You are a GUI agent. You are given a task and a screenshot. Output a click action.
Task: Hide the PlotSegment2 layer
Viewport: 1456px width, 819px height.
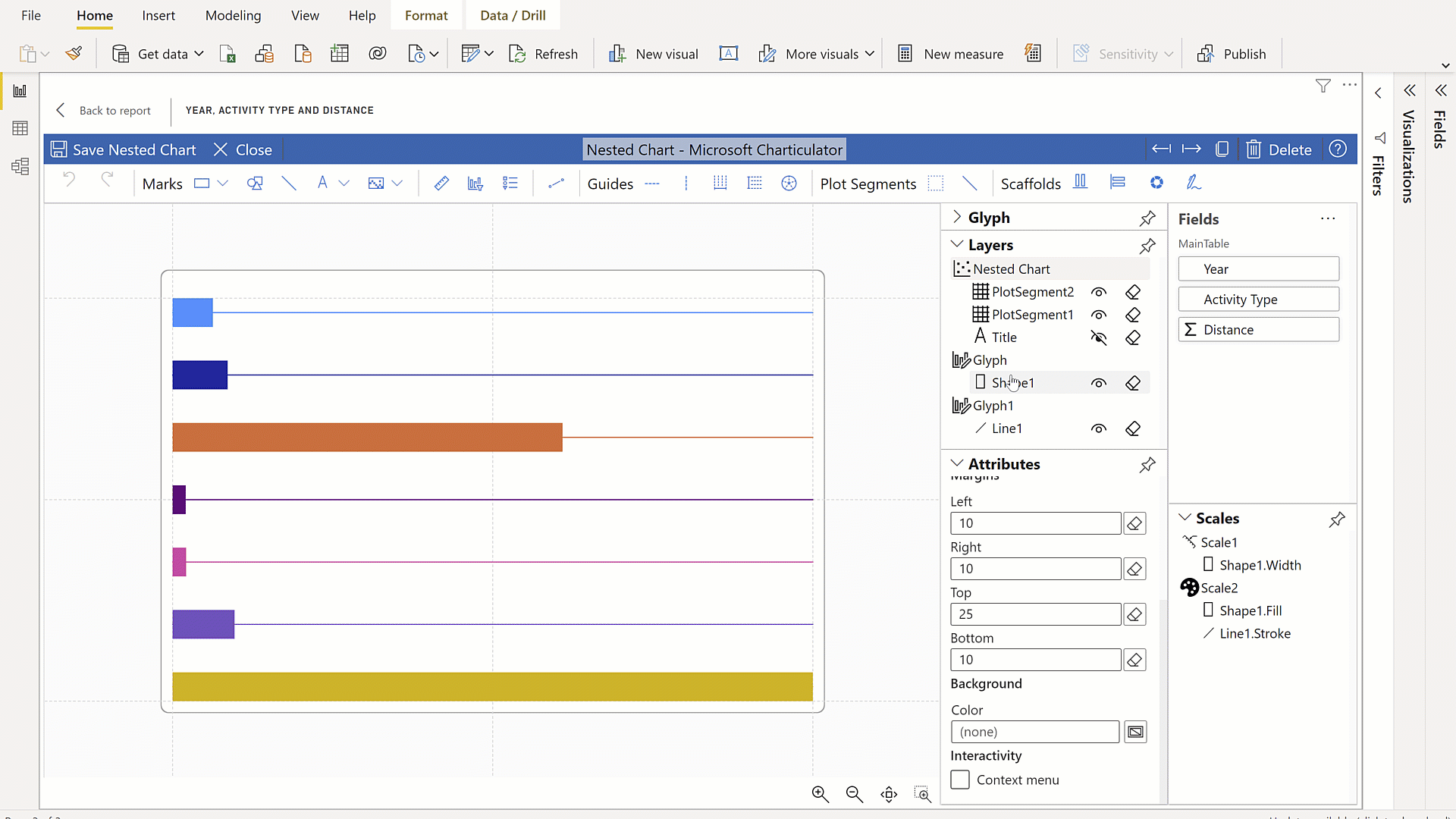[x=1099, y=292]
